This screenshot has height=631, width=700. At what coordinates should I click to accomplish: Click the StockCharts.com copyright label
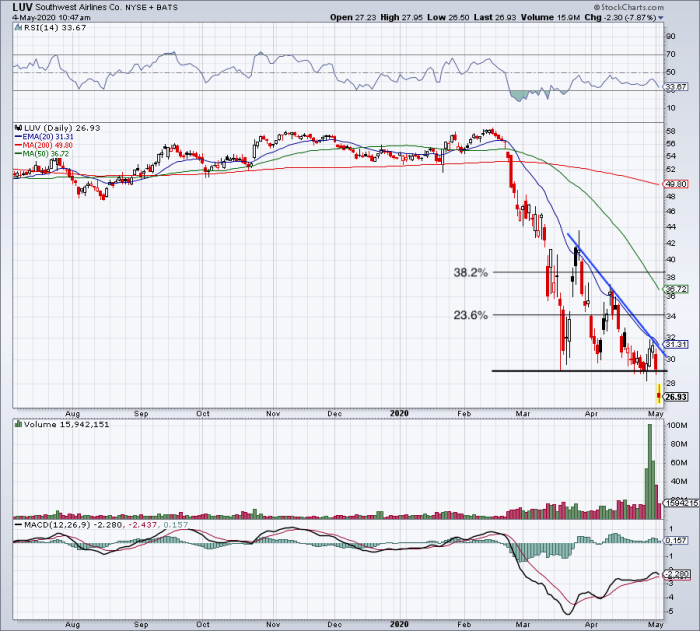pyautogui.click(x=629, y=7)
